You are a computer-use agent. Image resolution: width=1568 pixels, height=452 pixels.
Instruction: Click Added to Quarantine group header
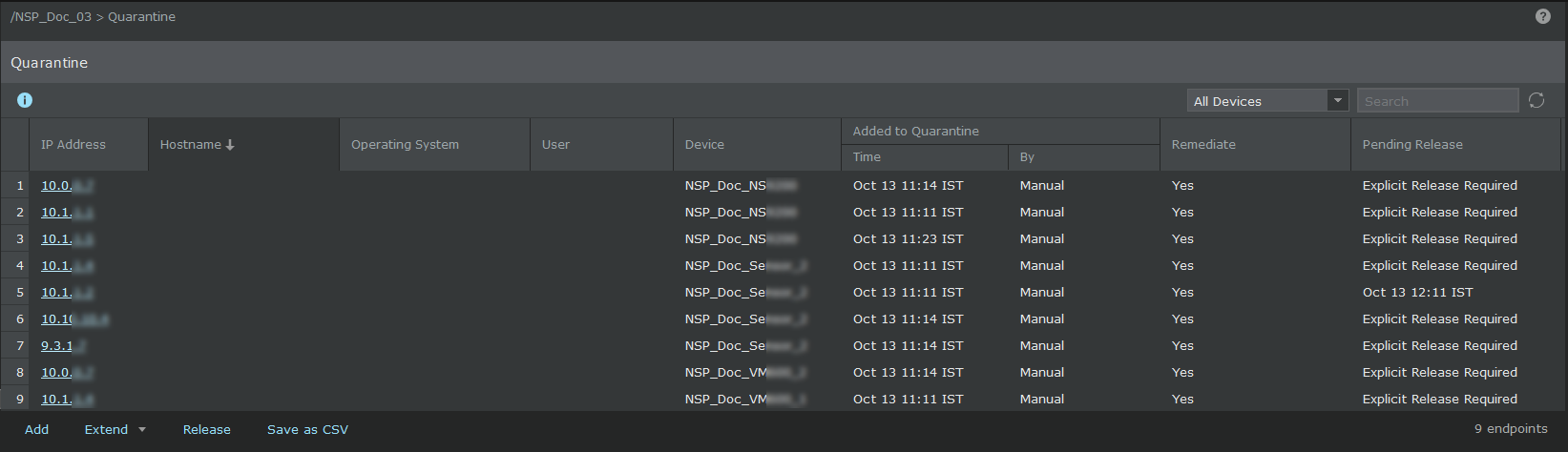point(915,132)
